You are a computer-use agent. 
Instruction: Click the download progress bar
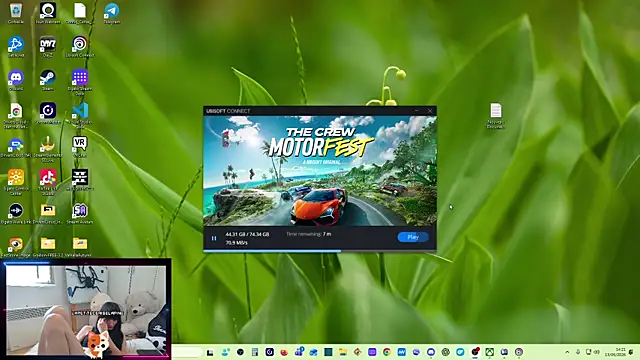point(320,251)
